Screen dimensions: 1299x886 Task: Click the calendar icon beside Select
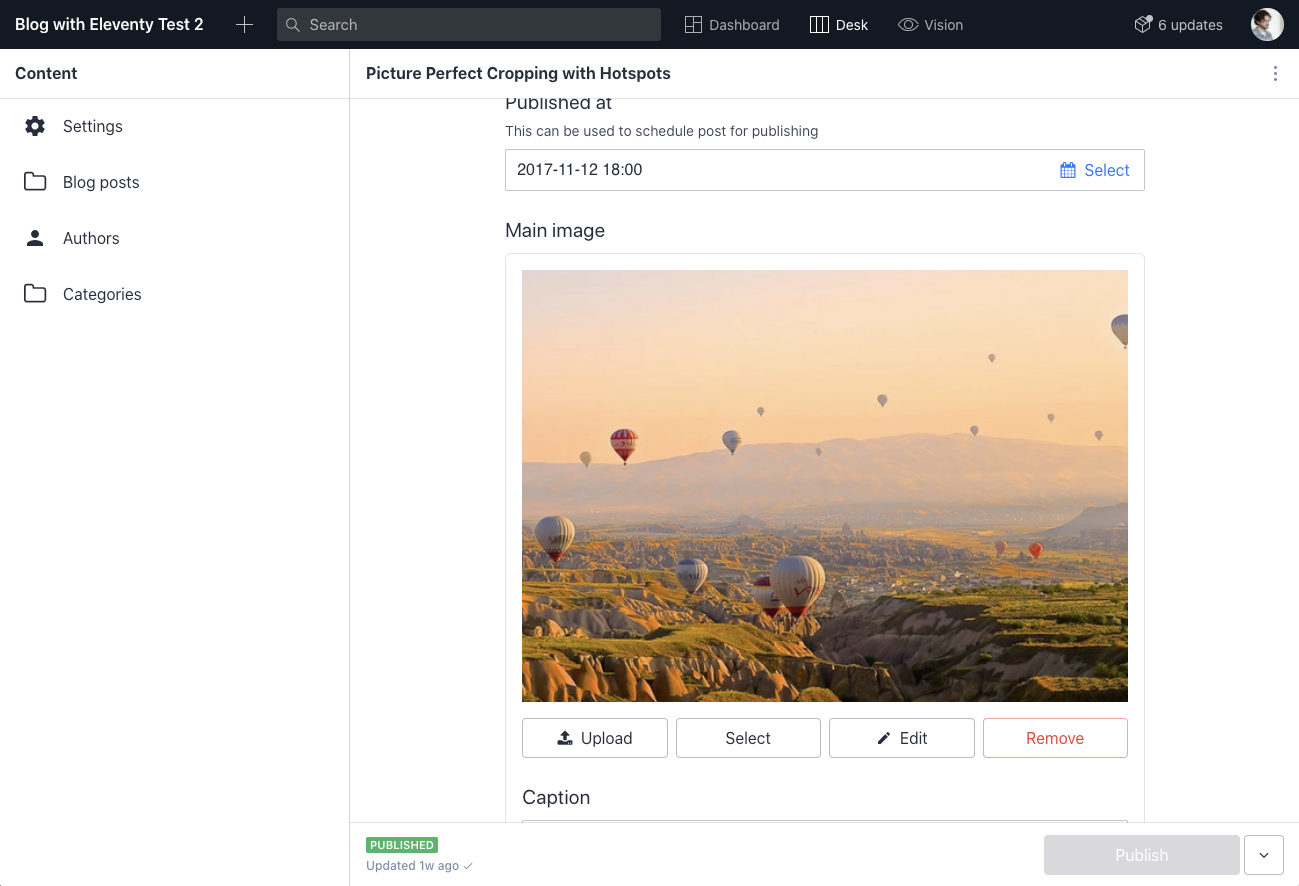[x=1066, y=170]
